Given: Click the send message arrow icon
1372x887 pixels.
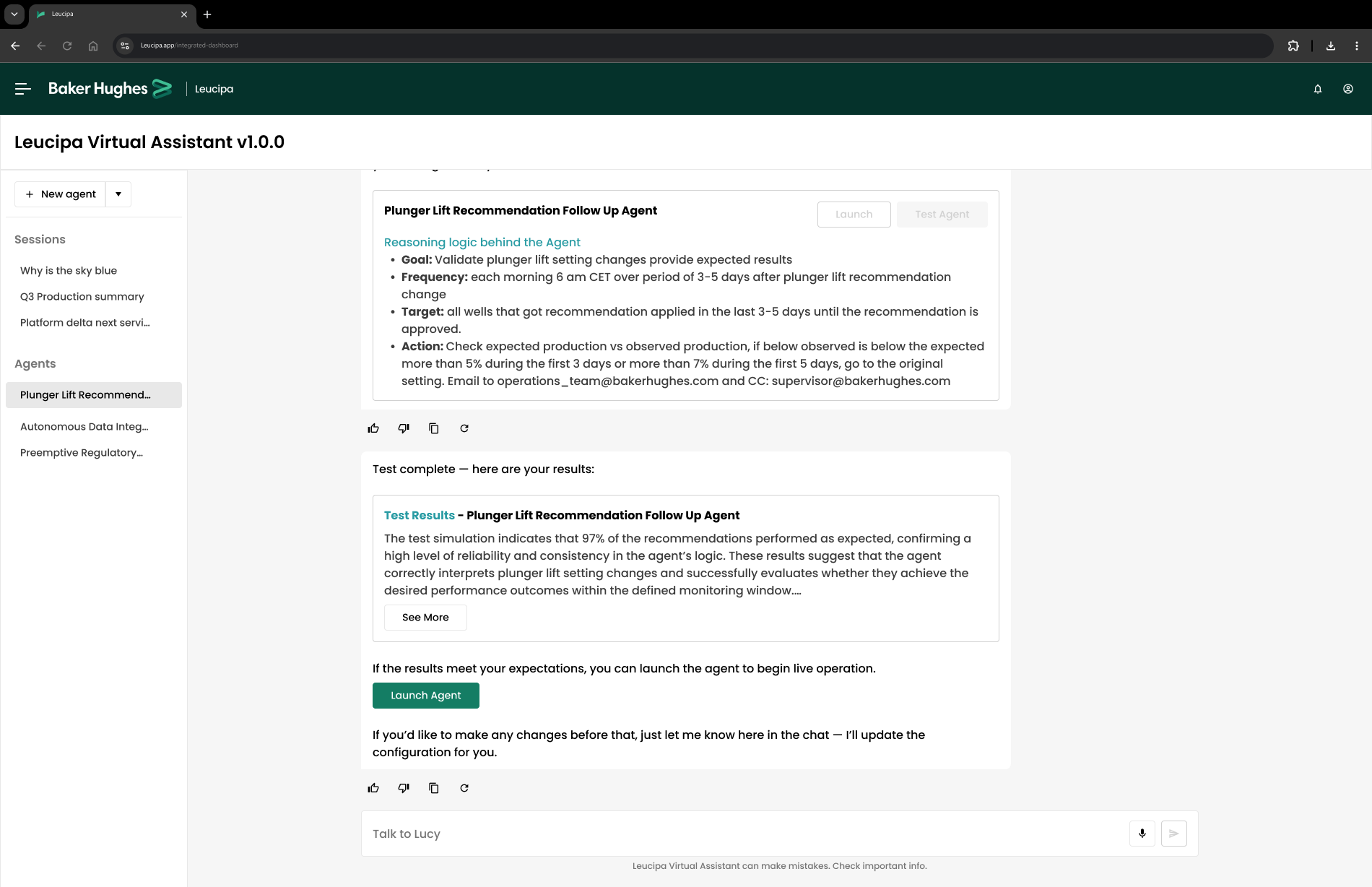Looking at the screenshot, I should click(x=1174, y=834).
